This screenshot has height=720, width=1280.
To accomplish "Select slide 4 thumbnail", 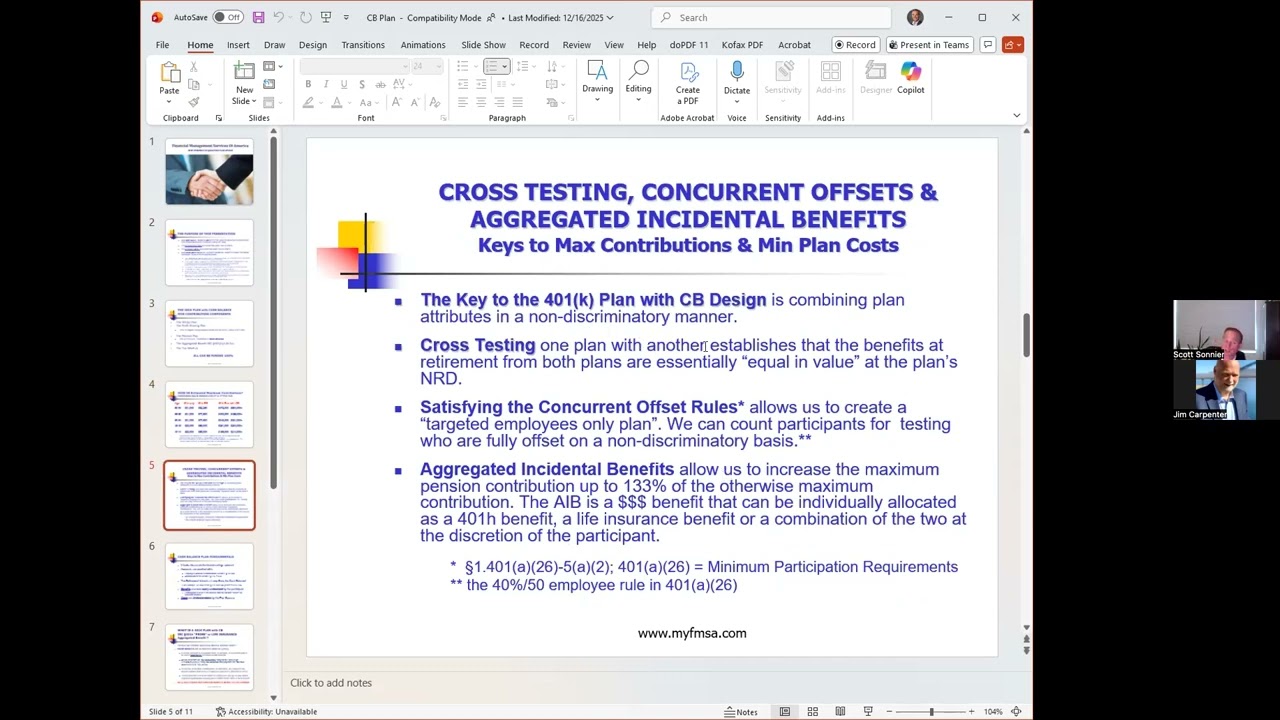I will [209, 415].
